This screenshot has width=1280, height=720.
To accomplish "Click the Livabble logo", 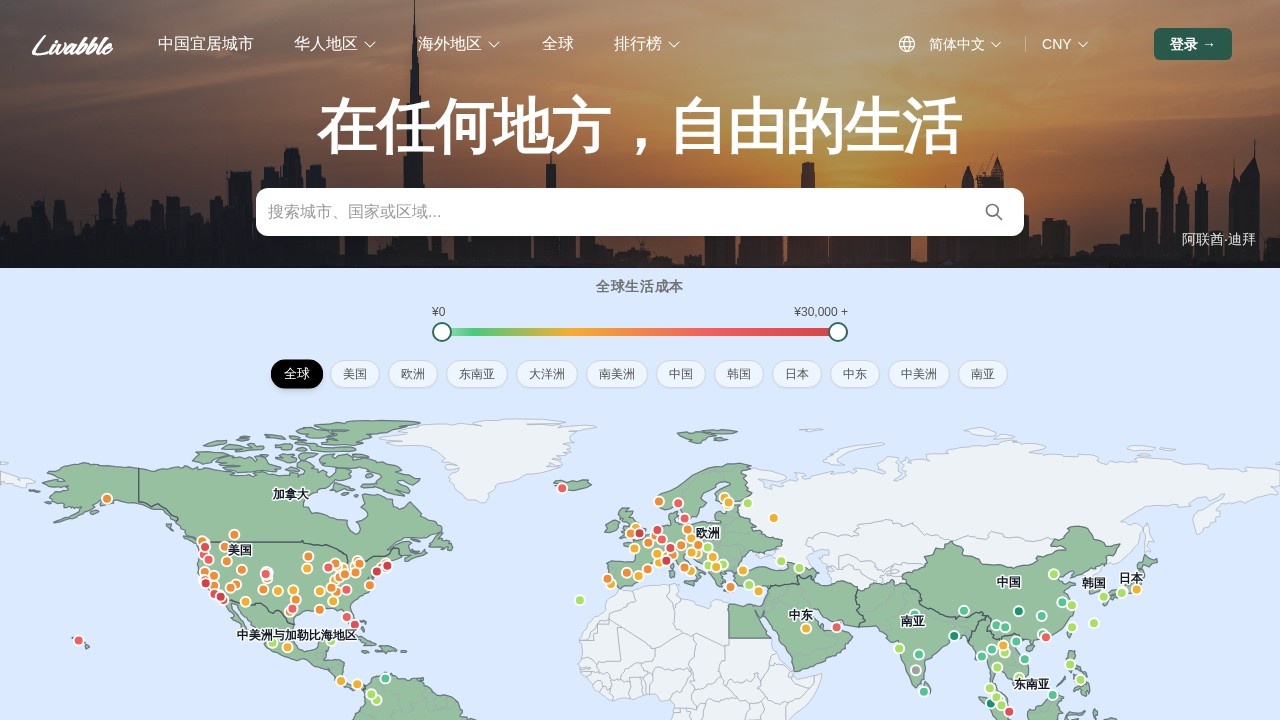I will coord(72,45).
